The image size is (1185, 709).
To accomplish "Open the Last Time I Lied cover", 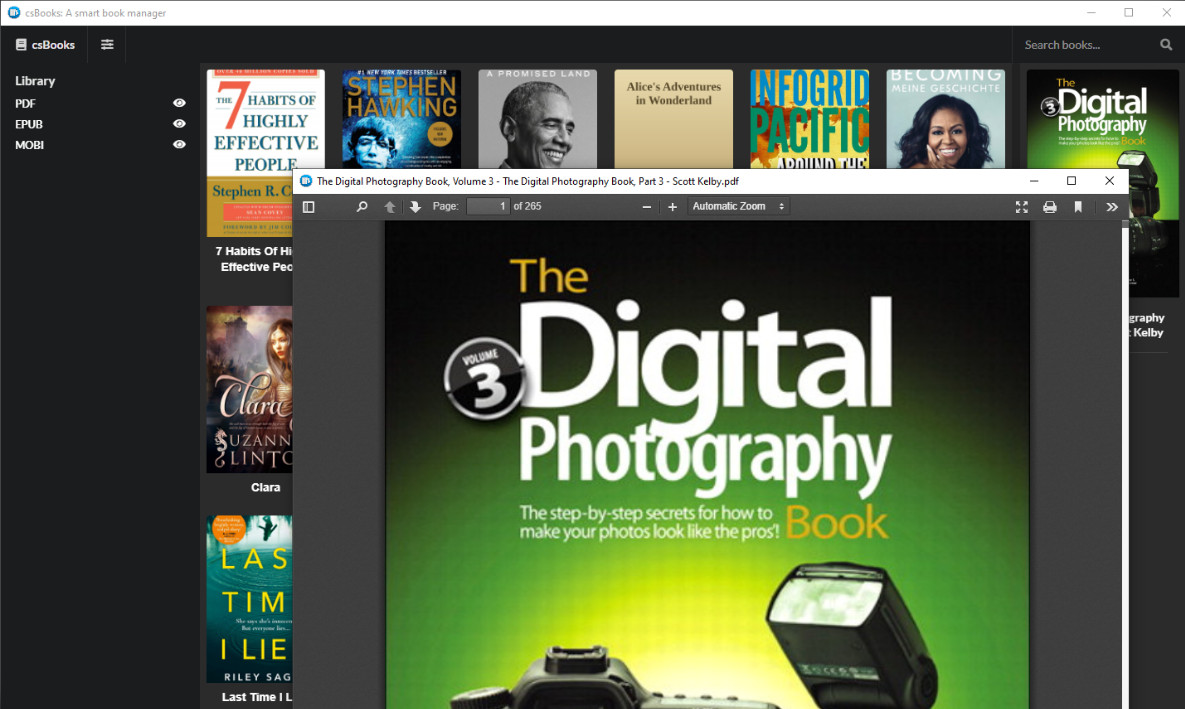I will coord(249,599).
